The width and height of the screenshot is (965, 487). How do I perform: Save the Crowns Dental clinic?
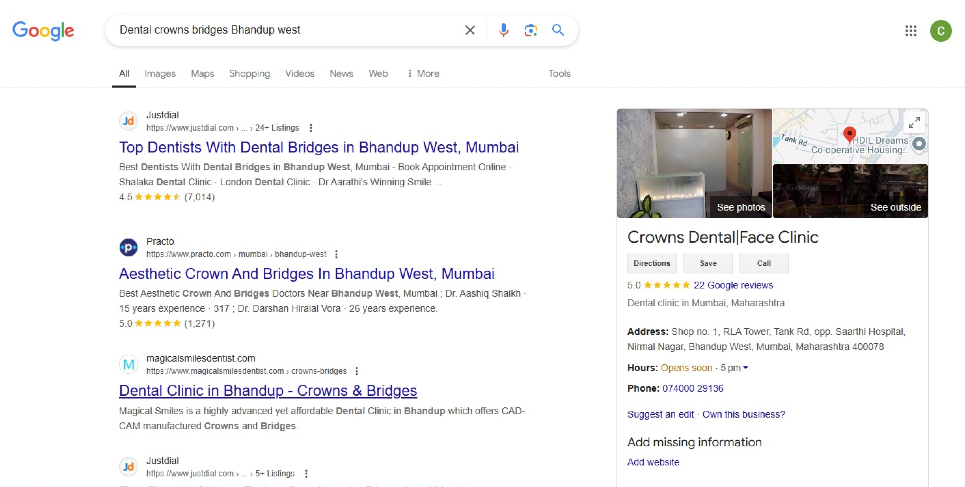point(708,263)
